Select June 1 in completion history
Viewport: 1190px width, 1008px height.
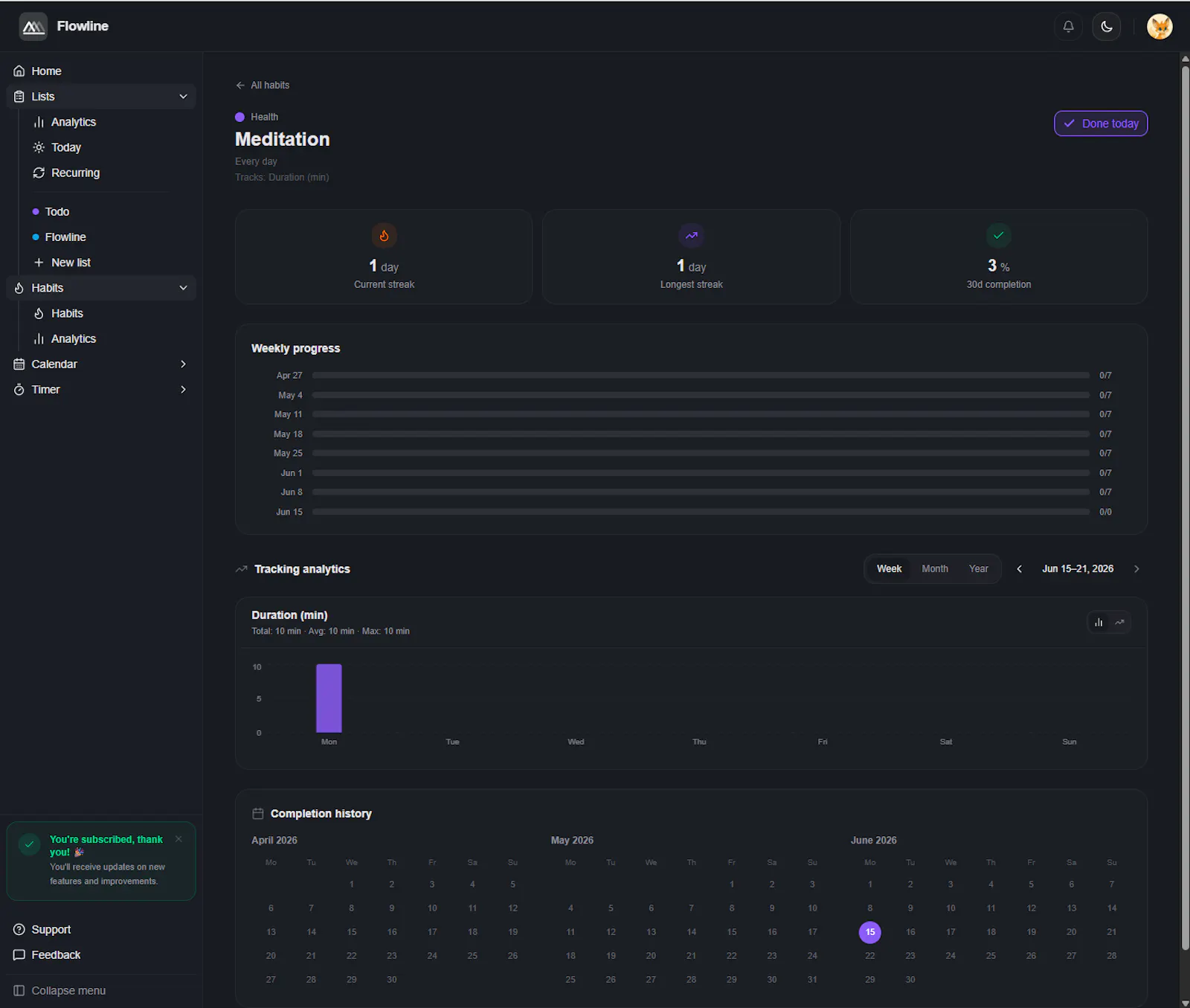click(x=870, y=885)
